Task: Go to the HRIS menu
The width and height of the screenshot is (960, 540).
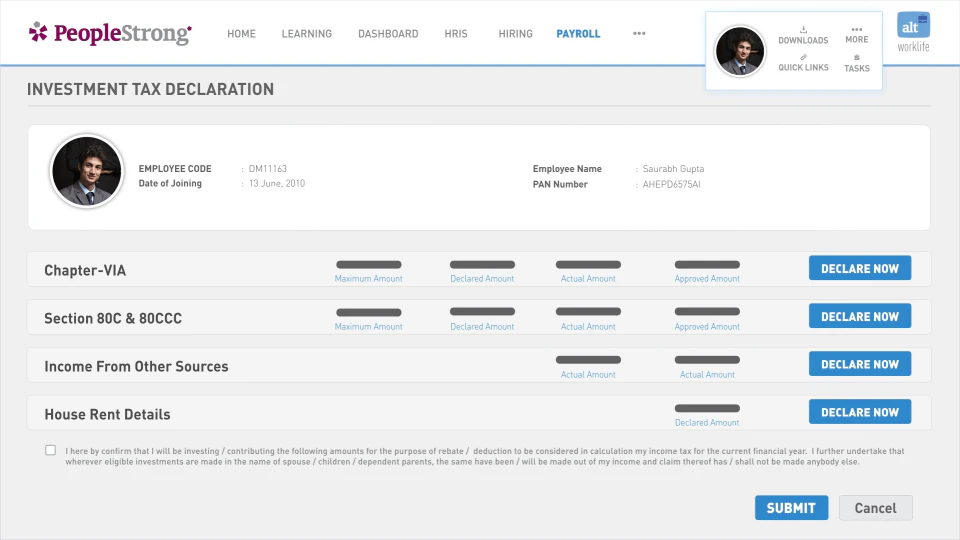Action: [x=456, y=34]
